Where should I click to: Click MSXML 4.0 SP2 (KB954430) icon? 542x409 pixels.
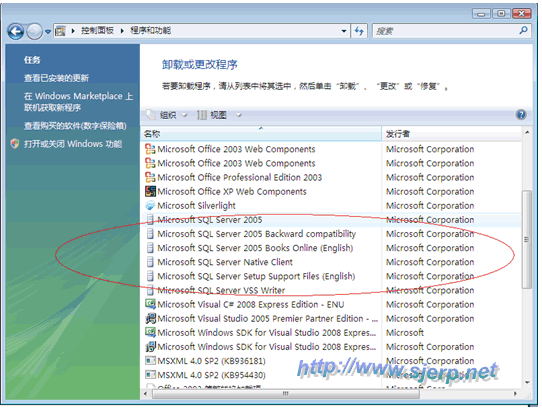coord(150,375)
